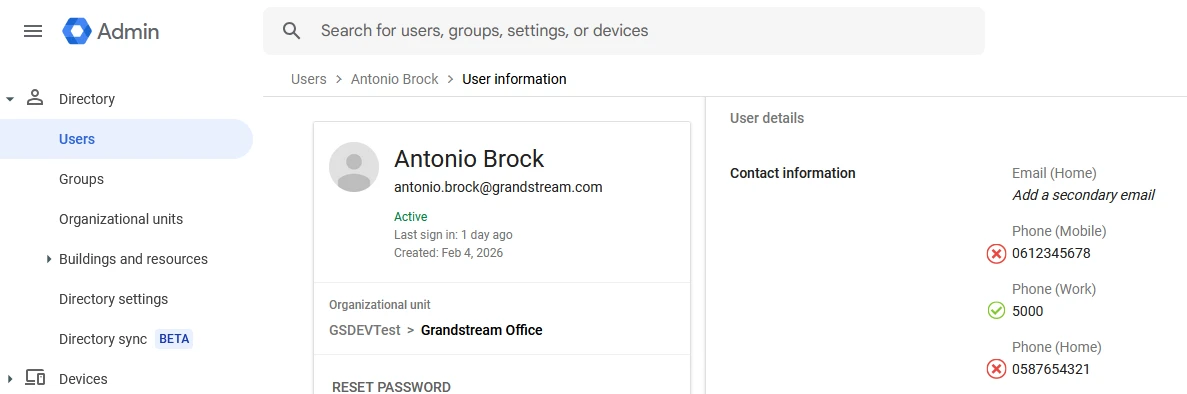Click the Google Admin logo
1187x394 pixels.
click(111, 31)
